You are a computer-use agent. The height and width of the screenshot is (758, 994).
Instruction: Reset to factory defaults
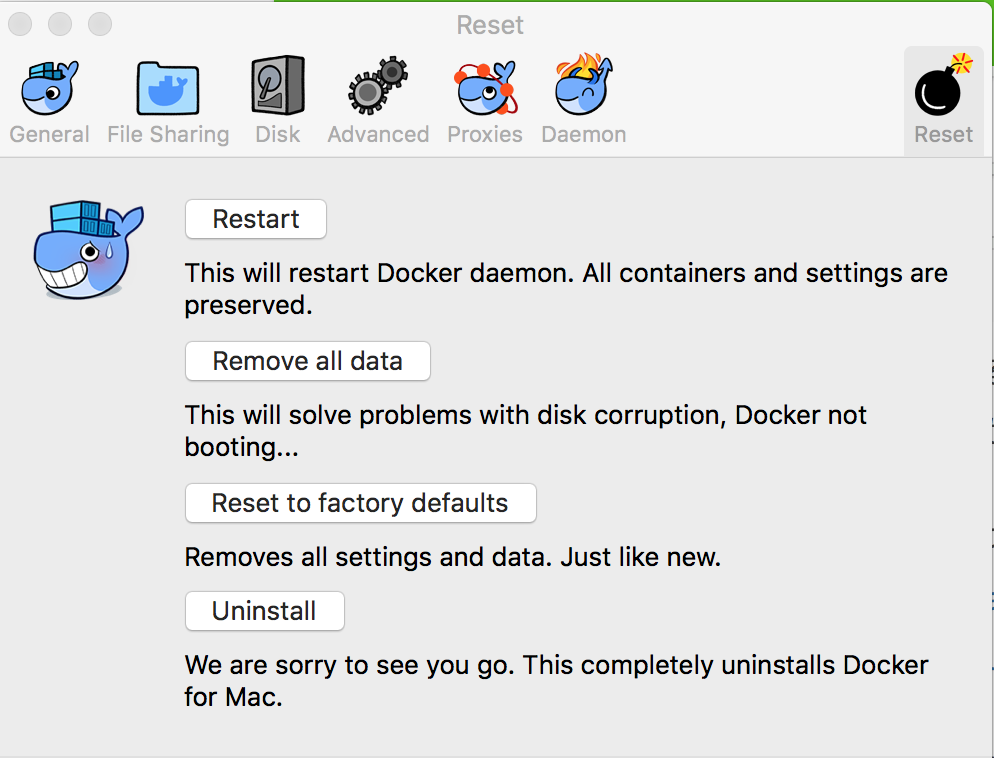click(361, 503)
